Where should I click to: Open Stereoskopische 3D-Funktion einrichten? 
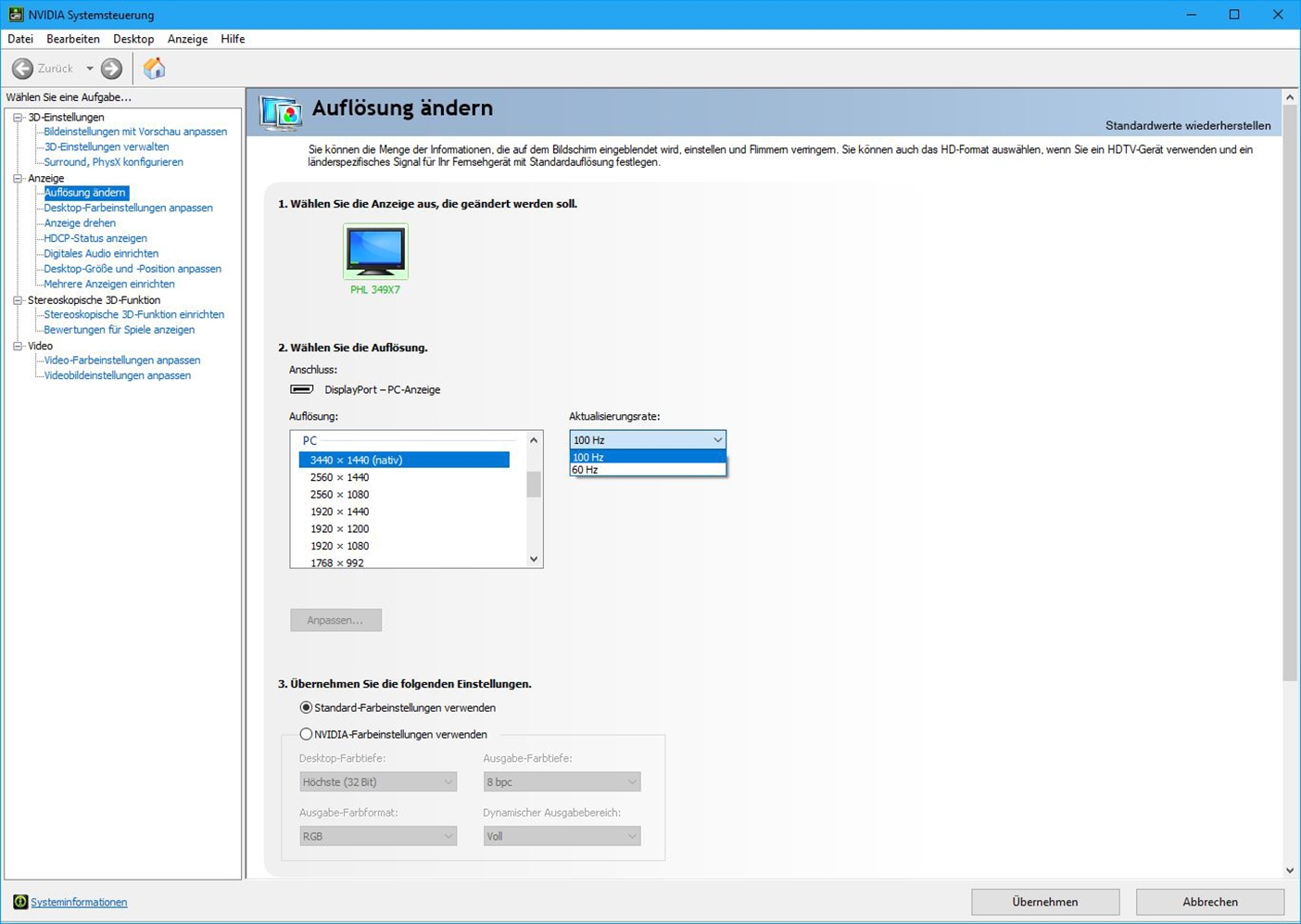tap(134, 314)
